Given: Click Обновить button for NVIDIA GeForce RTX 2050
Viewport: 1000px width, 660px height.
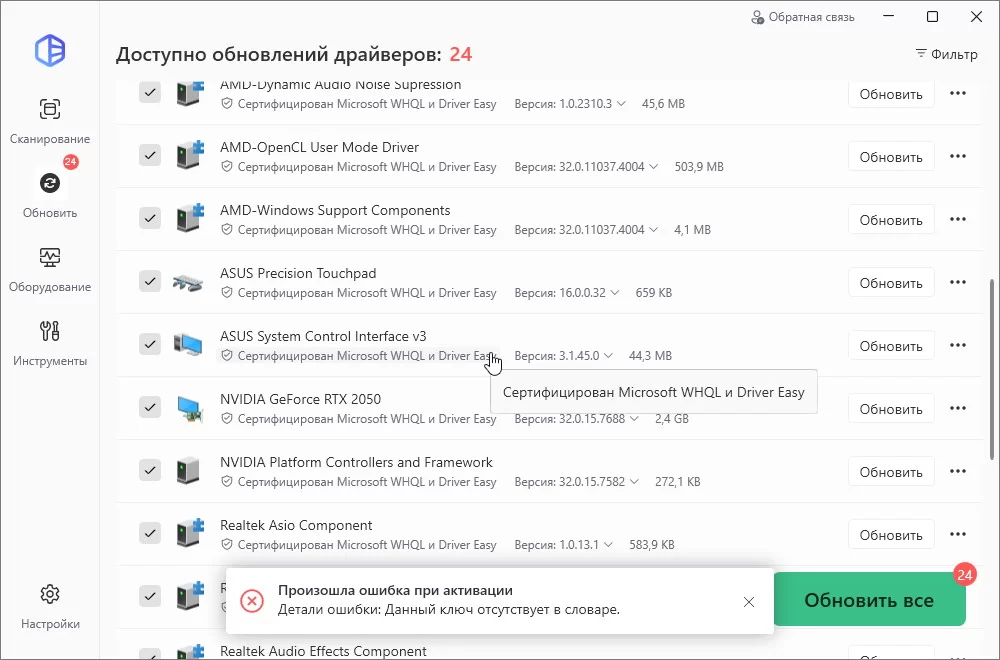Looking at the screenshot, I should pos(891,409).
